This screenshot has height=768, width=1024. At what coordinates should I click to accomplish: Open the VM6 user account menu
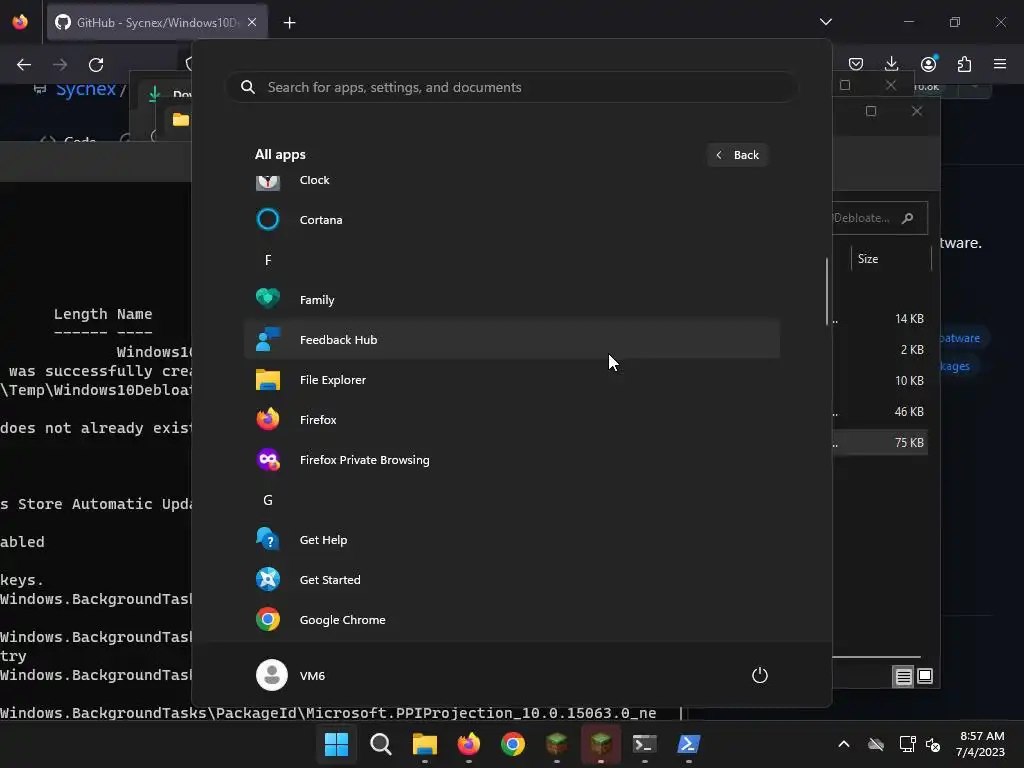[x=291, y=675]
